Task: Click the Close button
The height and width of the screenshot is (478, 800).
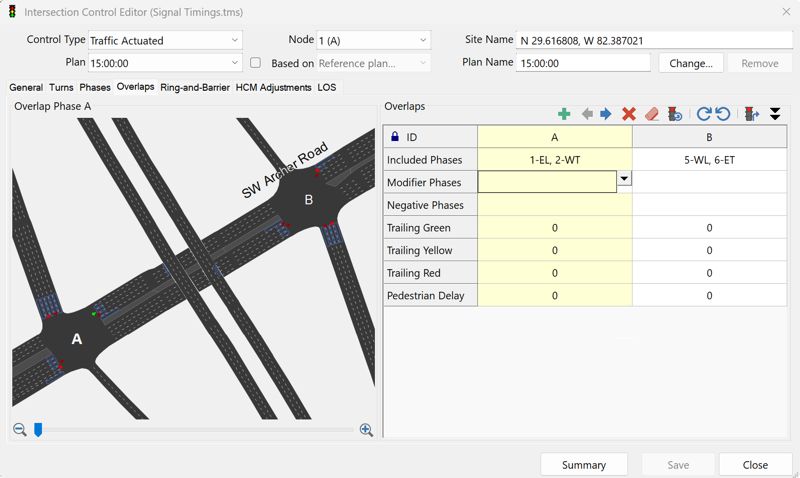Action: click(x=755, y=465)
